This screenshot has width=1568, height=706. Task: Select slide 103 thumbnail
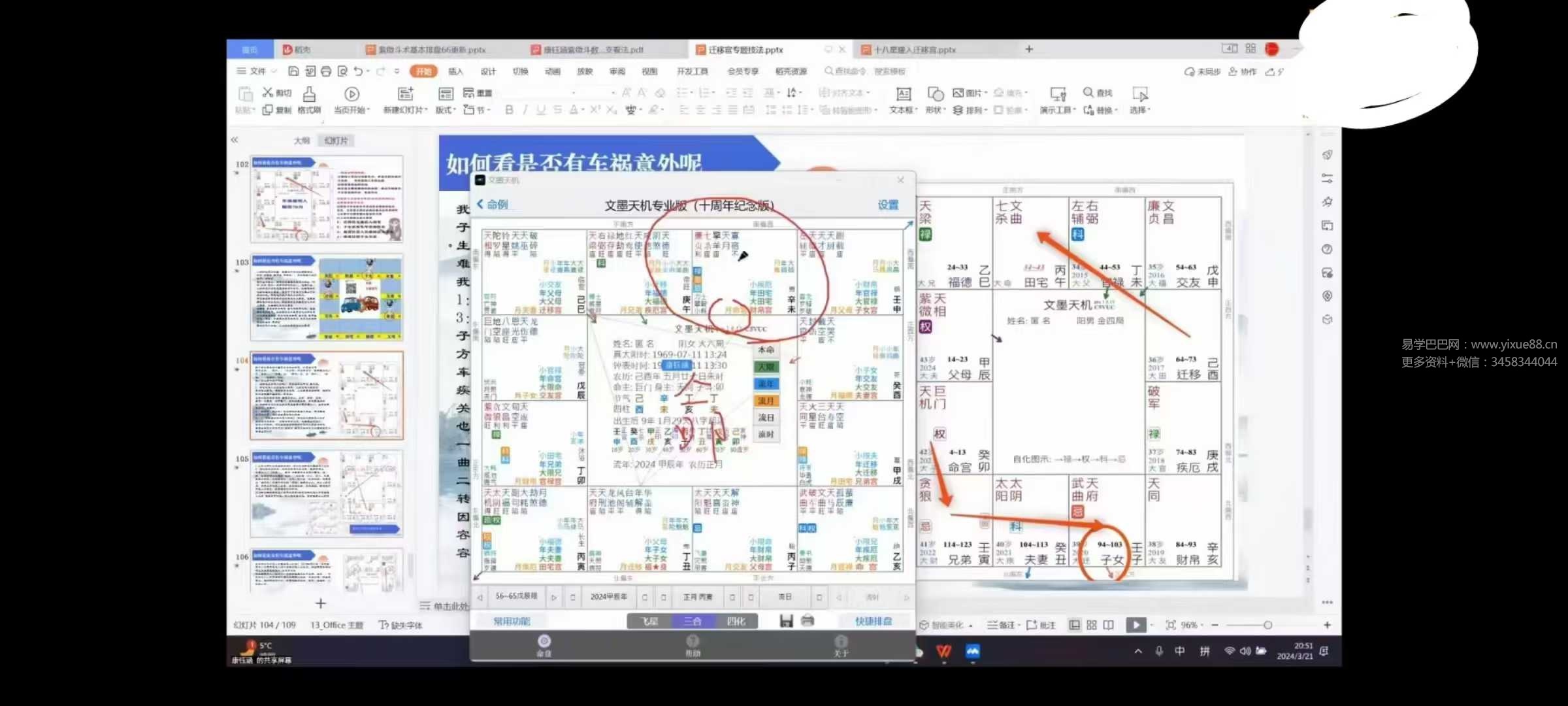click(326, 297)
